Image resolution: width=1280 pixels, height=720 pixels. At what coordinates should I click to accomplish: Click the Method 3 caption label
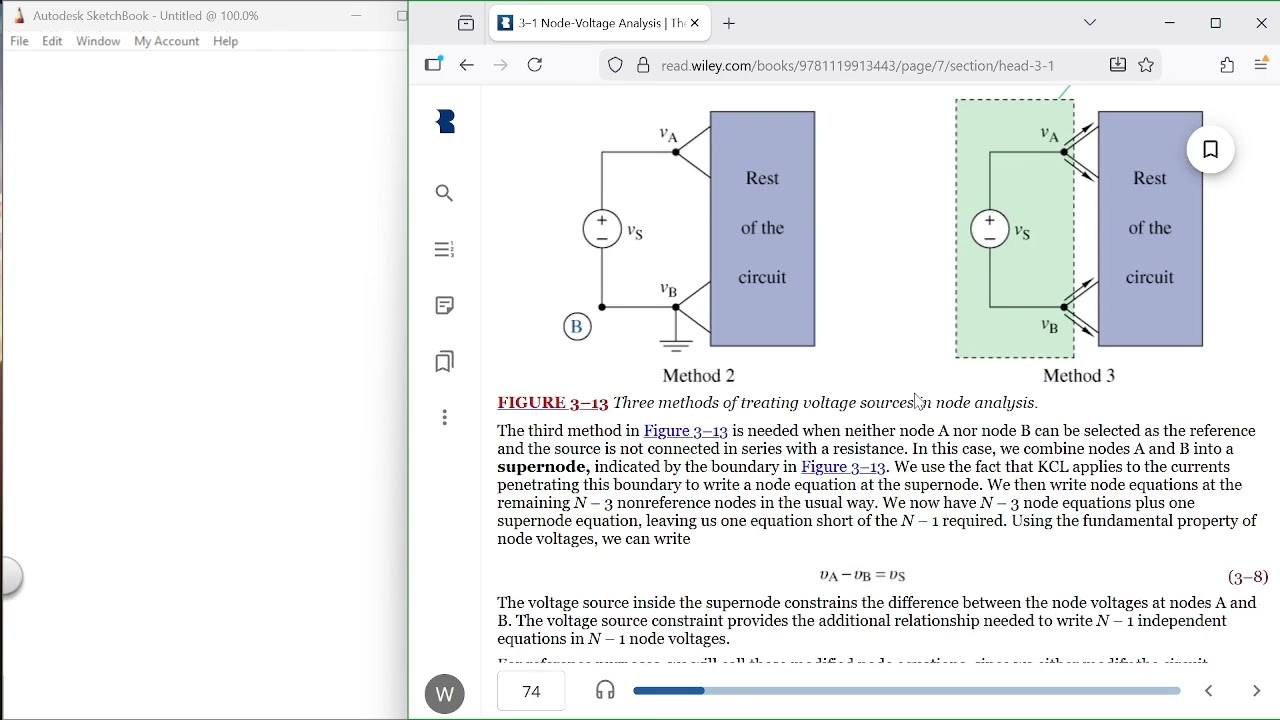(x=1079, y=376)
